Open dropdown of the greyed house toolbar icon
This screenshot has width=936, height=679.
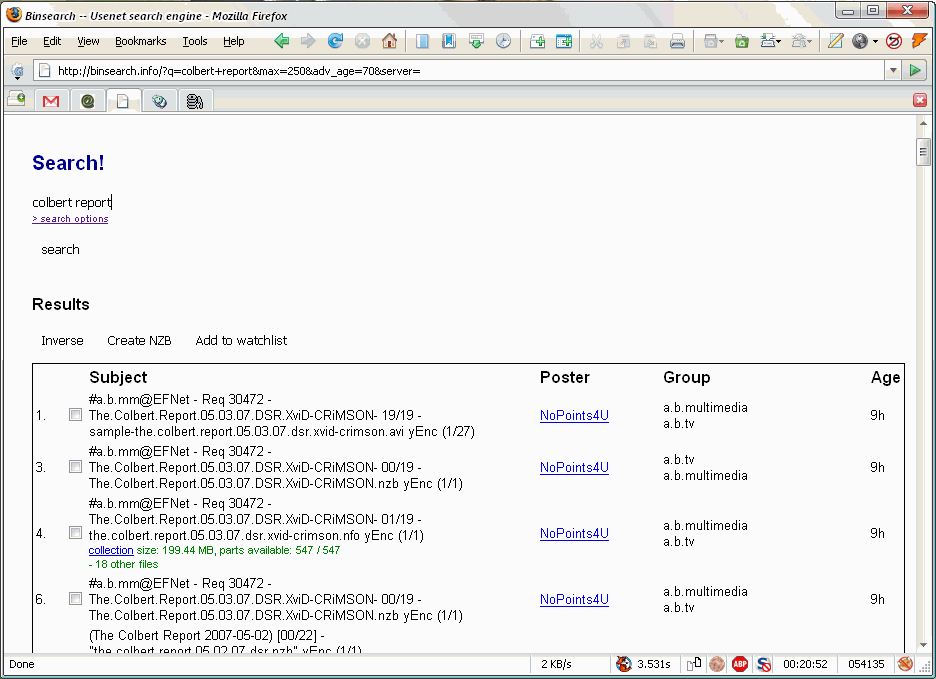[x=809, y=41]
